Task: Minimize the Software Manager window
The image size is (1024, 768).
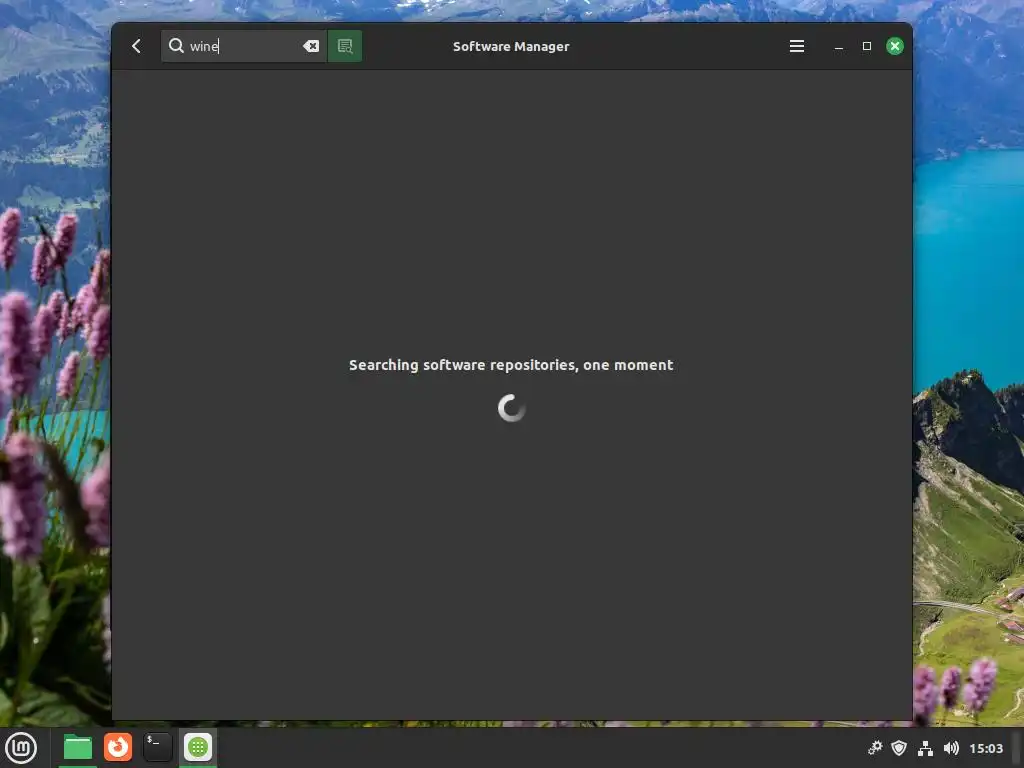Action: 839,46
